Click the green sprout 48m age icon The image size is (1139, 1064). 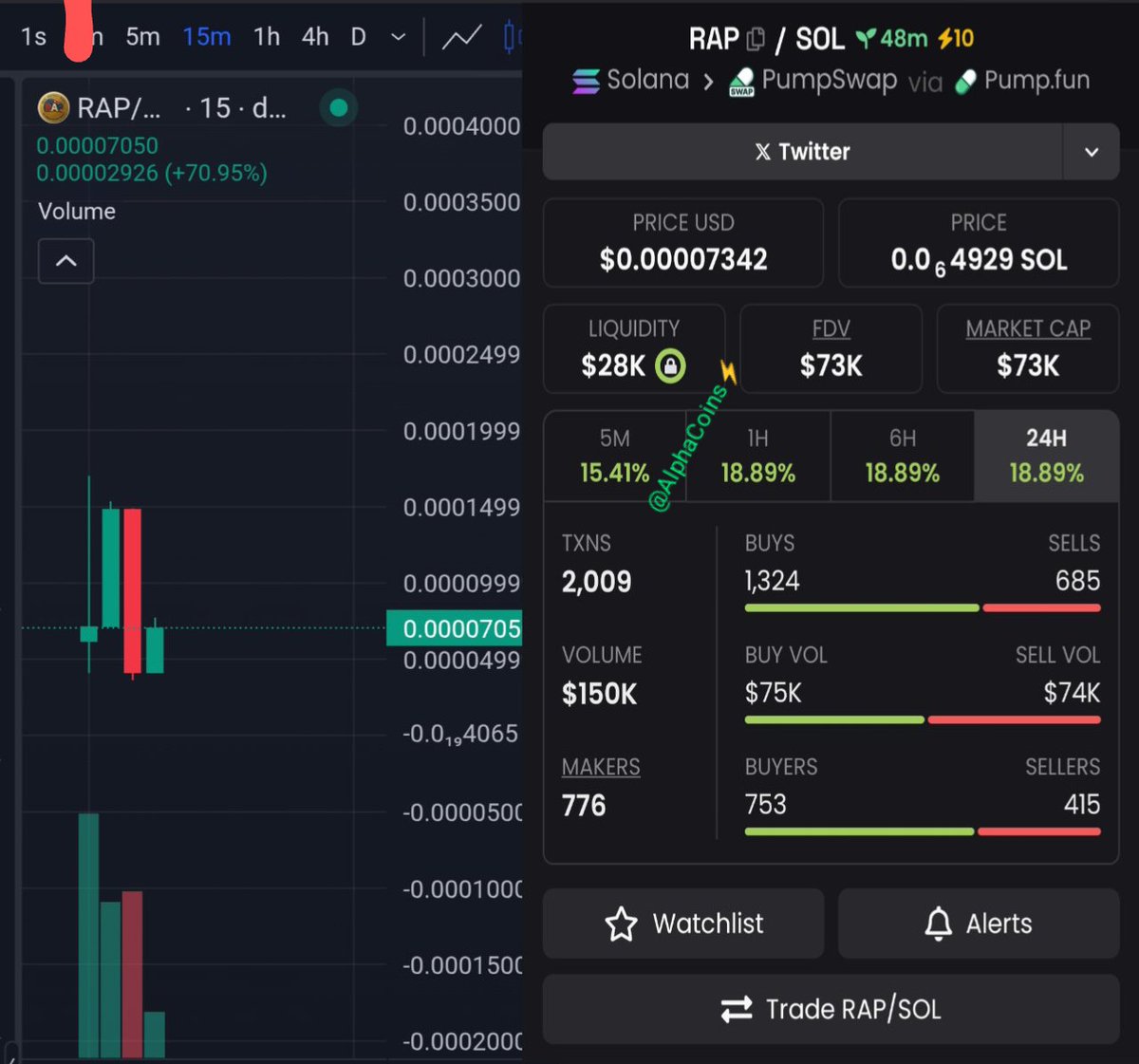point(866,39)
